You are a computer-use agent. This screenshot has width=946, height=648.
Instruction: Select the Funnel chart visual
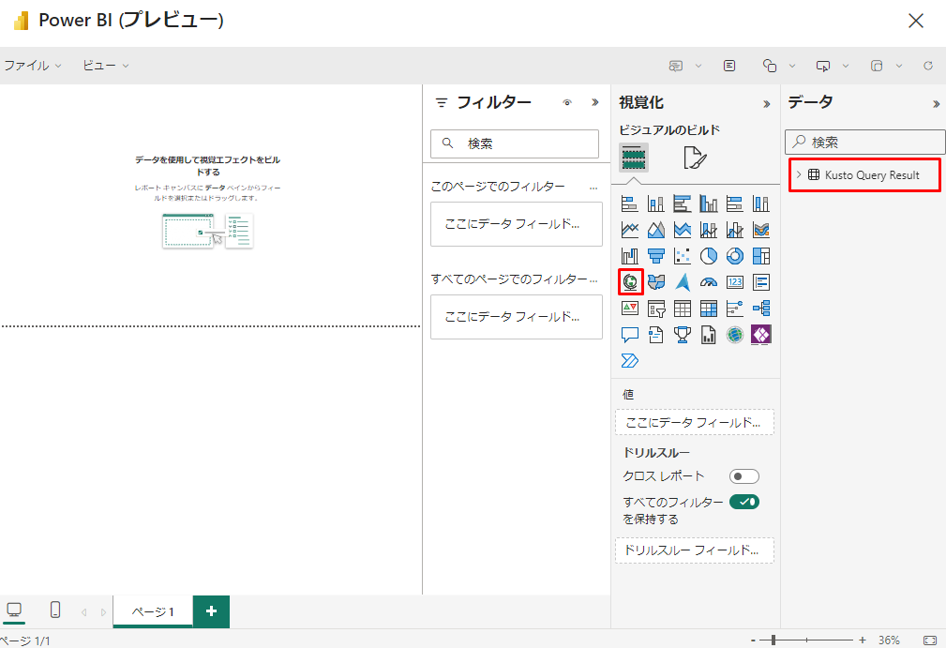[656, 256]
